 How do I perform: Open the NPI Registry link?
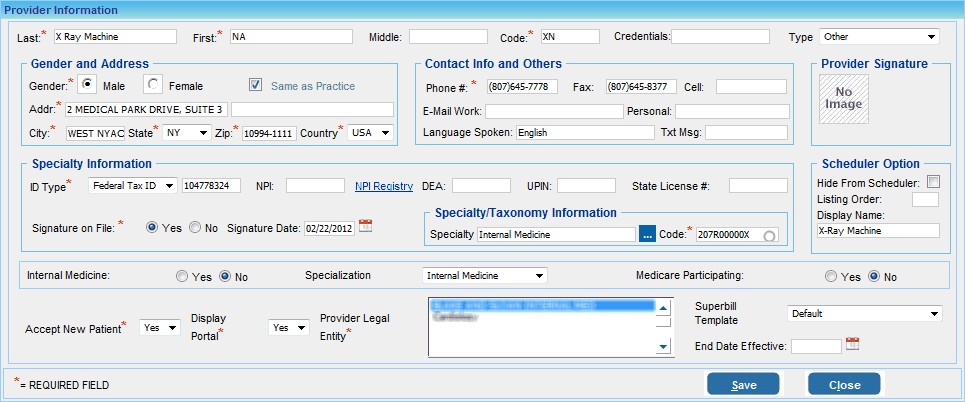click(384, 186)
